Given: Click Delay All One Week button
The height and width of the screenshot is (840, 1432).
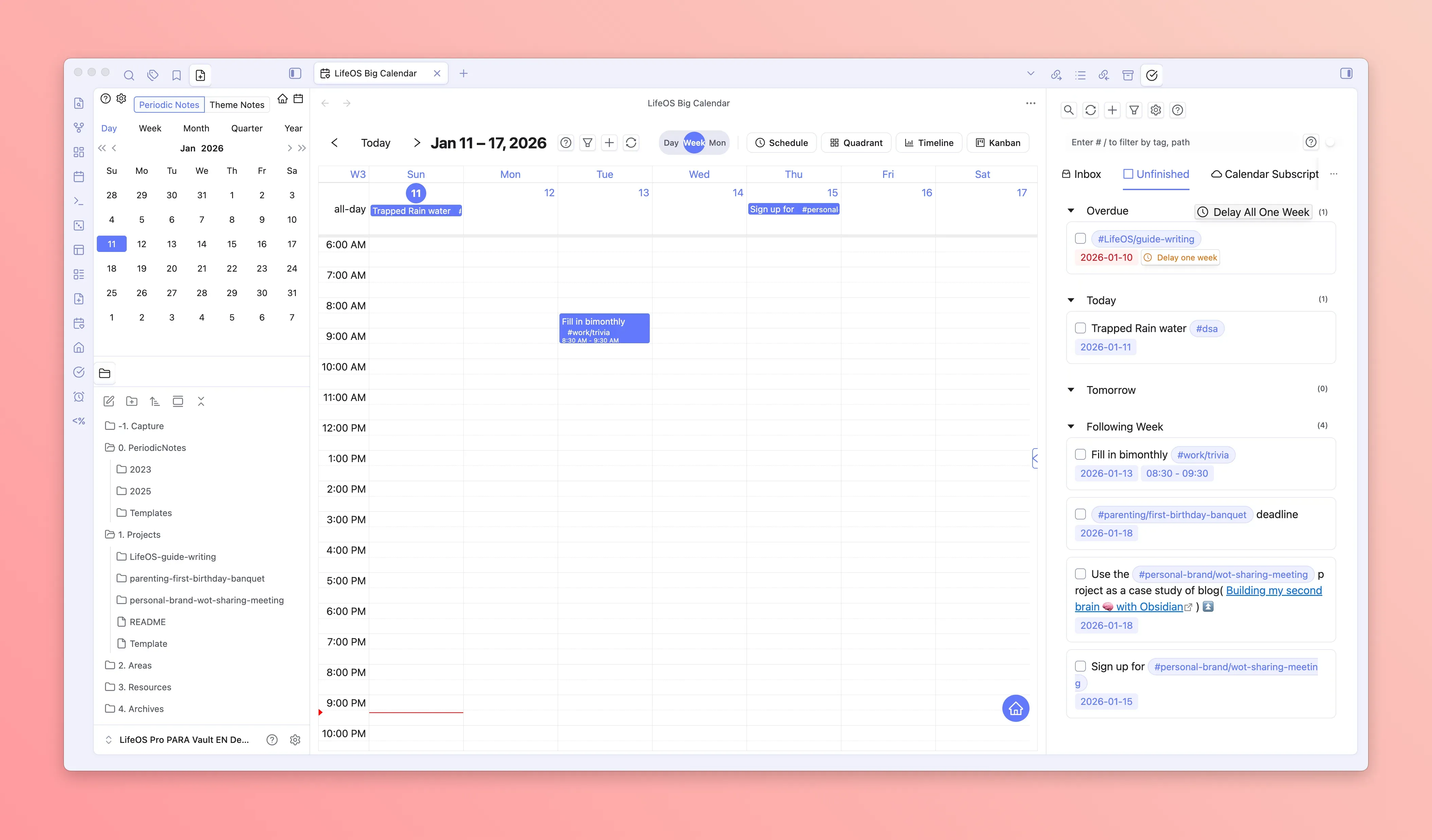Looking at the screenshot, I should pos(1254,212).
